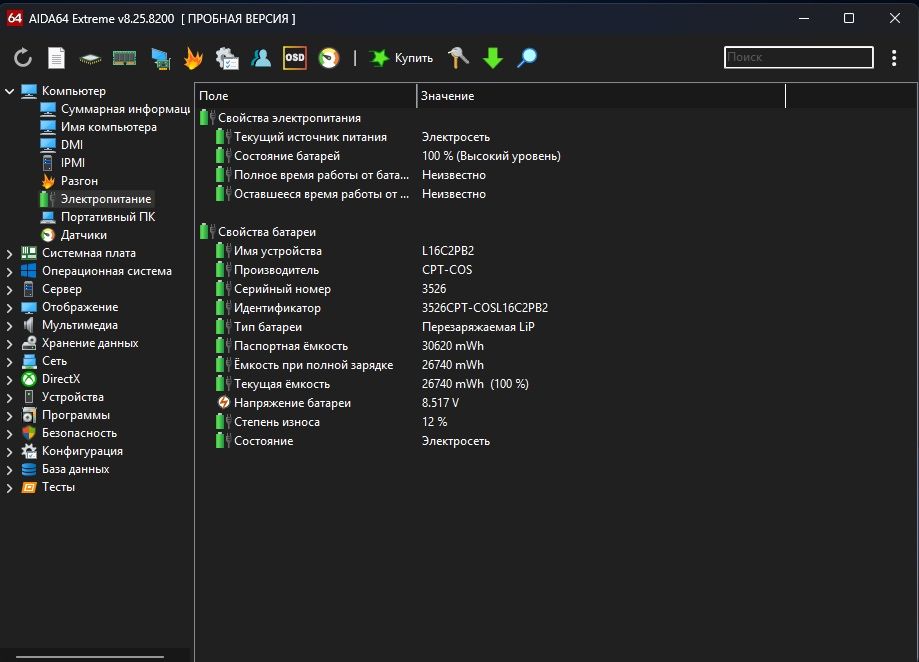Screen dimensions: 919x662
Task: Click the green download arrow icon
Action: (493, 57)
